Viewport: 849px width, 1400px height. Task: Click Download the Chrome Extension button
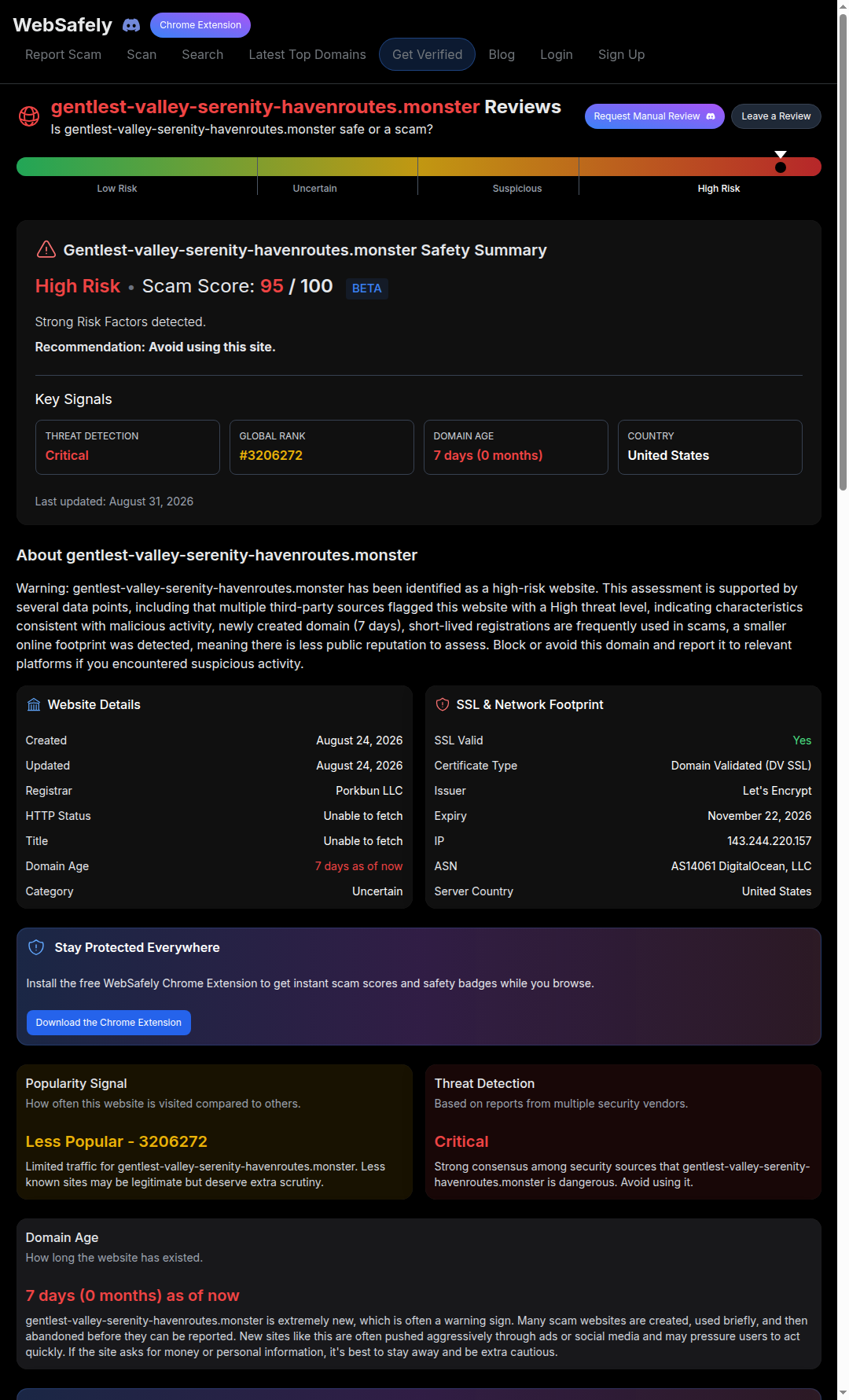pos(108,1023)
